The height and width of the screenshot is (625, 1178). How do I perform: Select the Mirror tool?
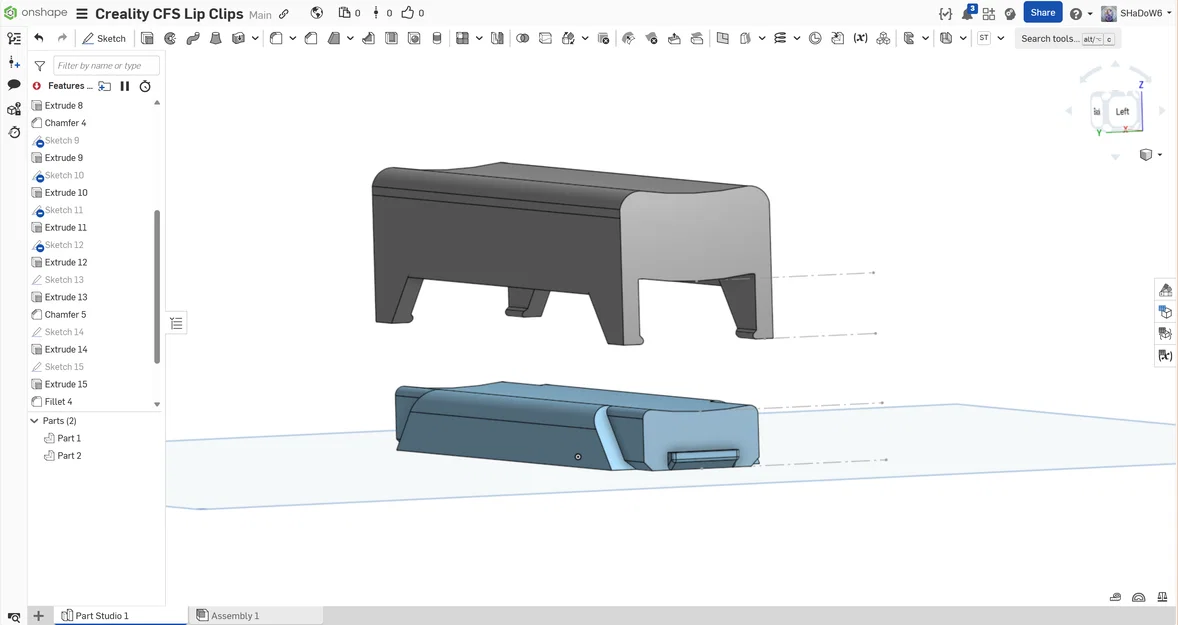click(x=497, y=38)
